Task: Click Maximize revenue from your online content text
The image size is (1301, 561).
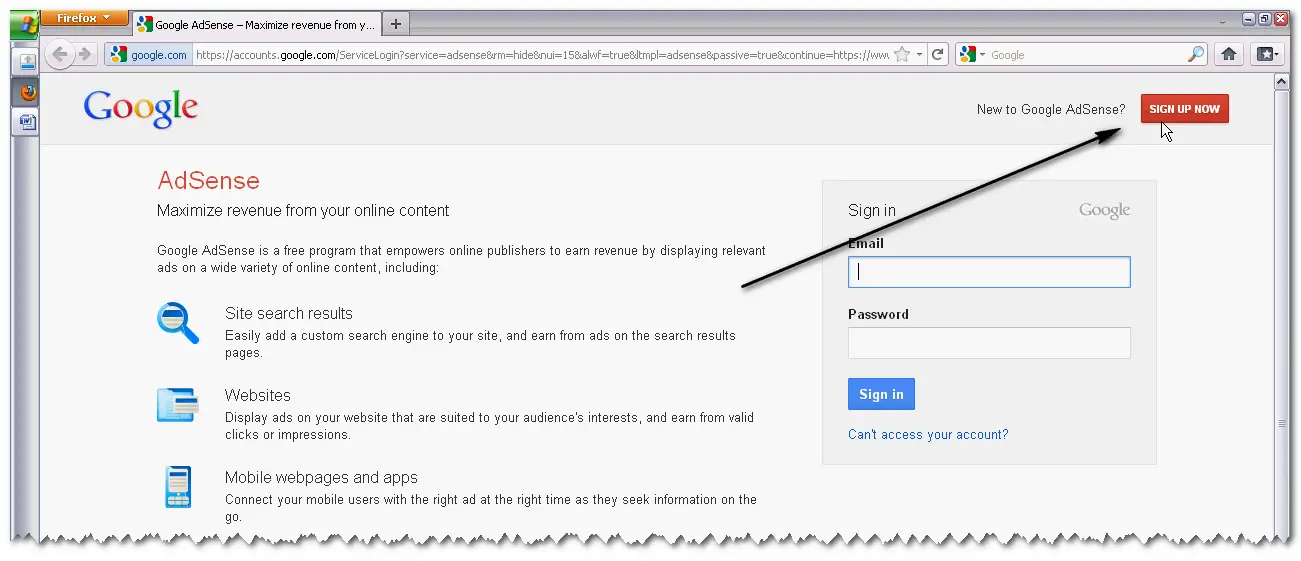Action: click(303, 211)
